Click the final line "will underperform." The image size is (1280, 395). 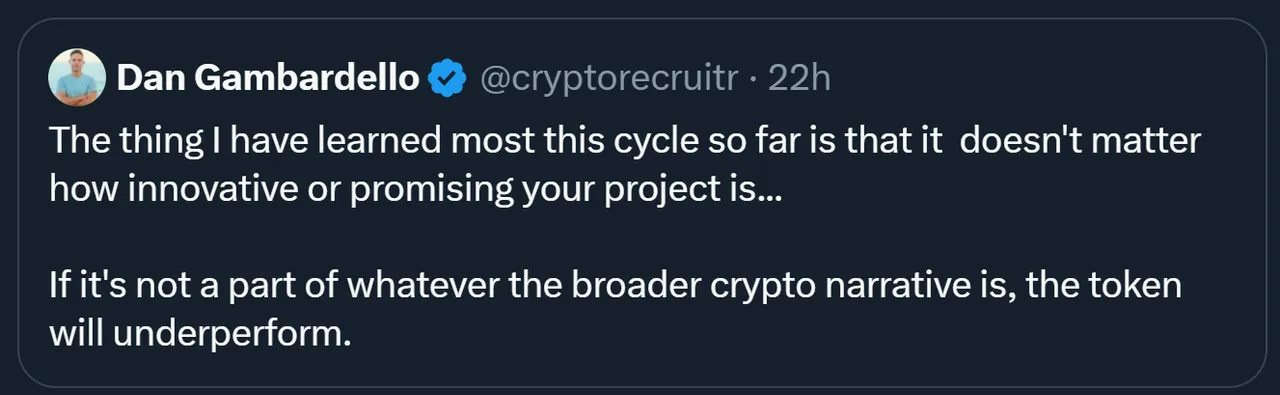200,334
